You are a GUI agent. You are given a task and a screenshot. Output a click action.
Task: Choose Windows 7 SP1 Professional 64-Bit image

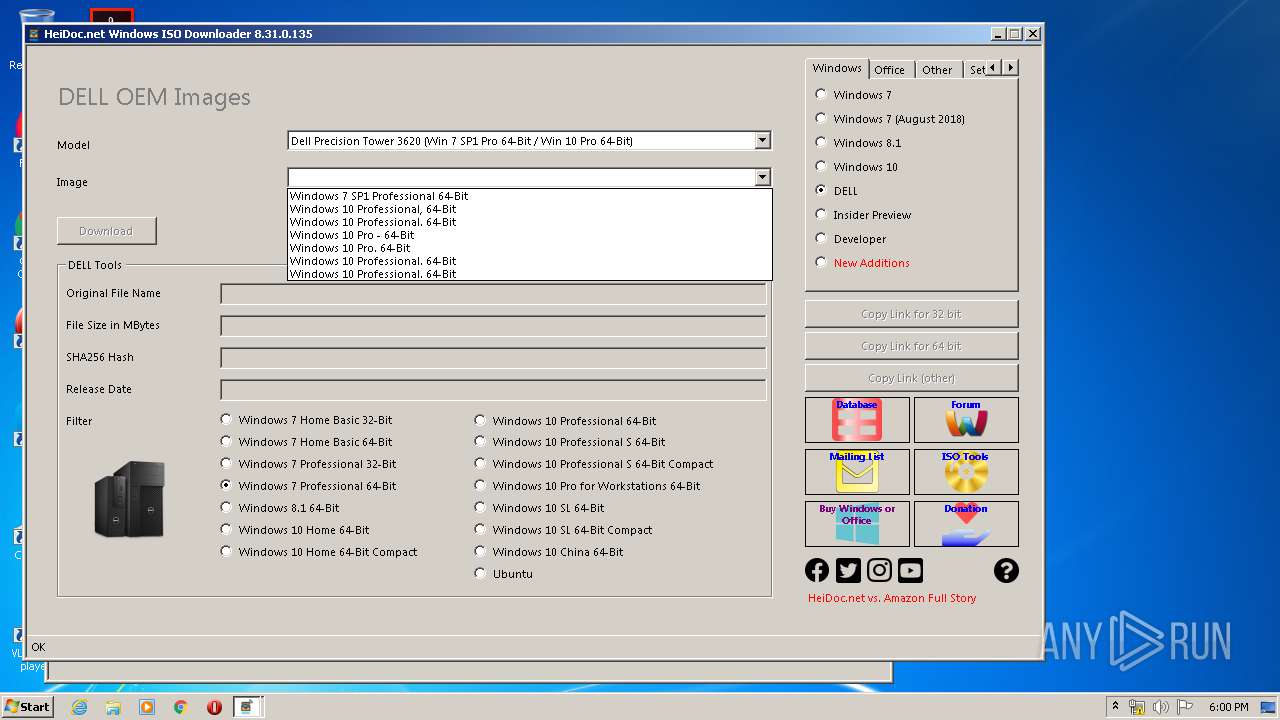[530, 196]
